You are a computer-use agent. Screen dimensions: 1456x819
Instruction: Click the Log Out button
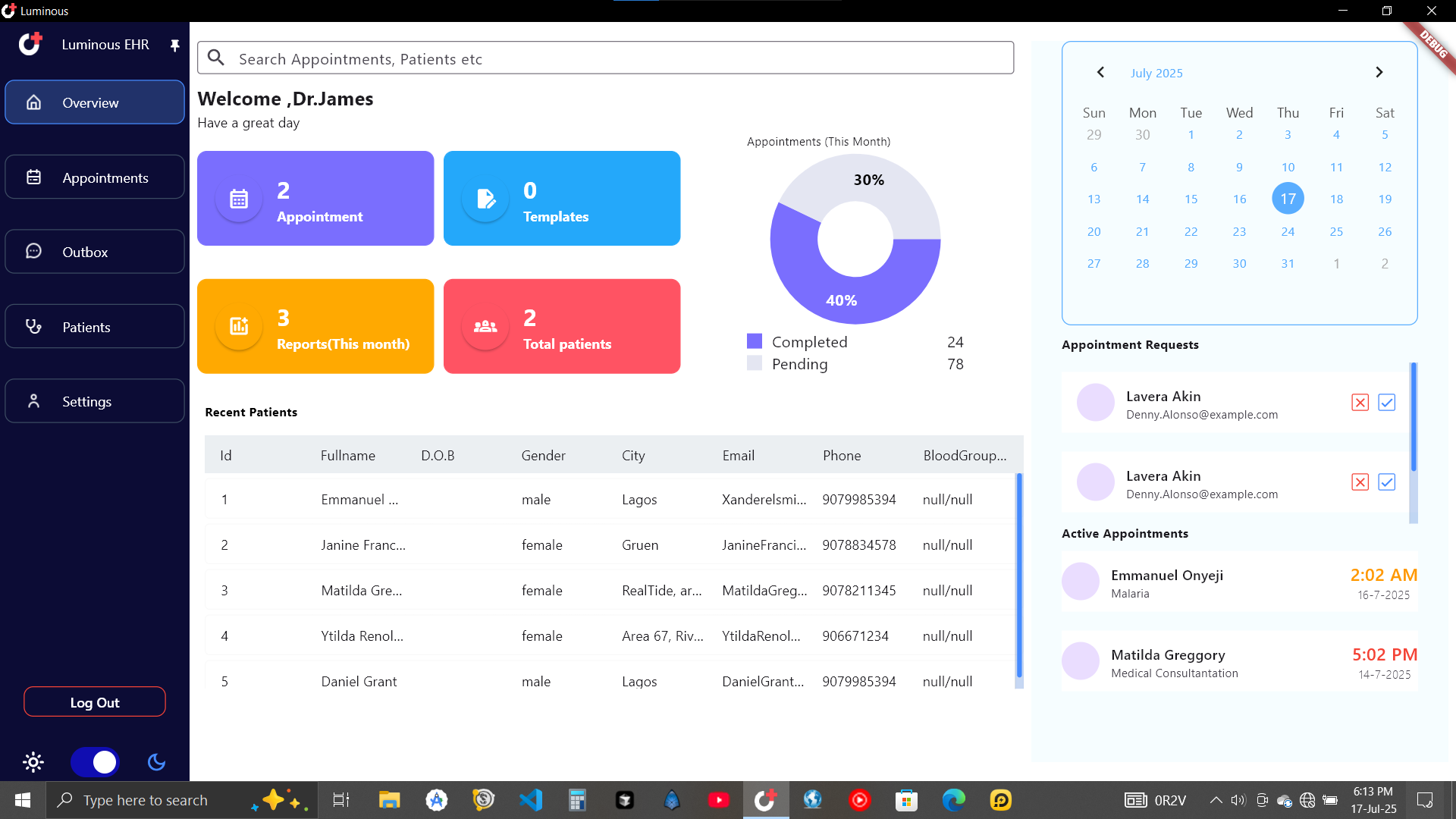click(94, 701)
